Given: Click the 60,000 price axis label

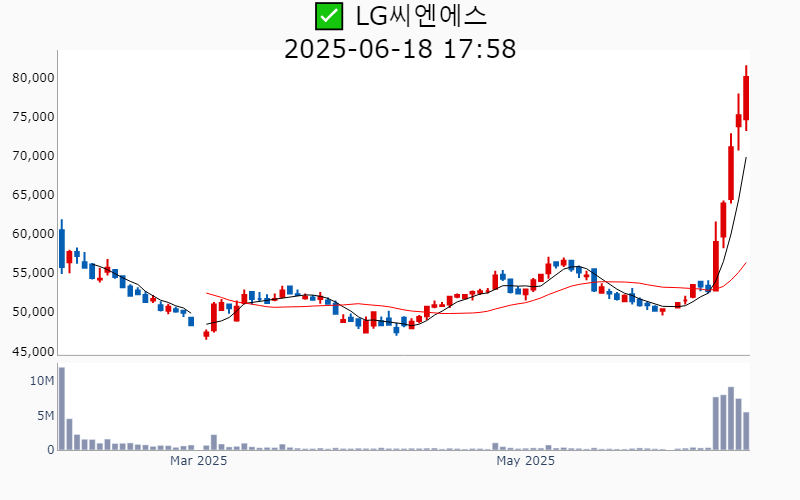Looking at the screenshot, I should point(33,234).
